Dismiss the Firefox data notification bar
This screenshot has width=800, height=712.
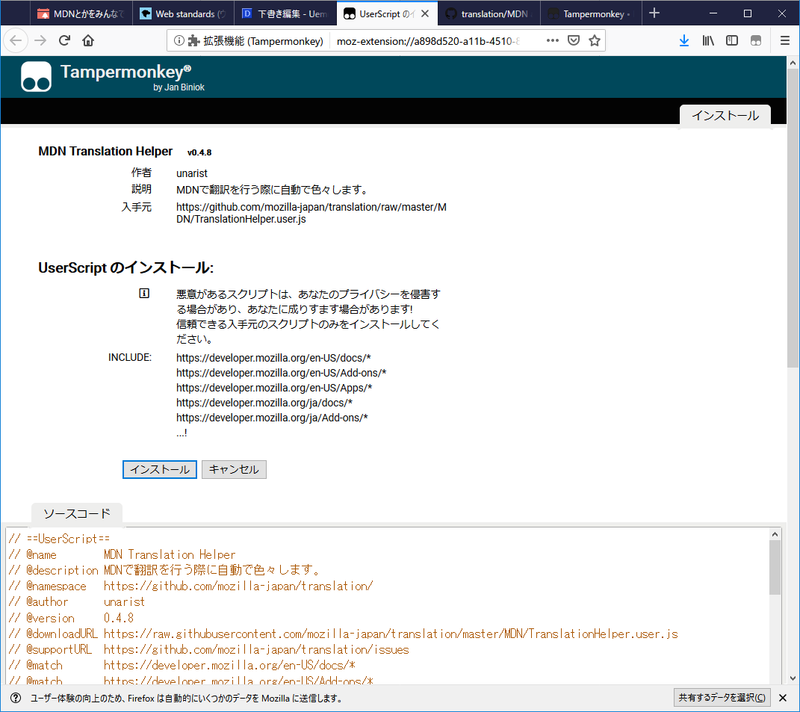coord(783,697)
